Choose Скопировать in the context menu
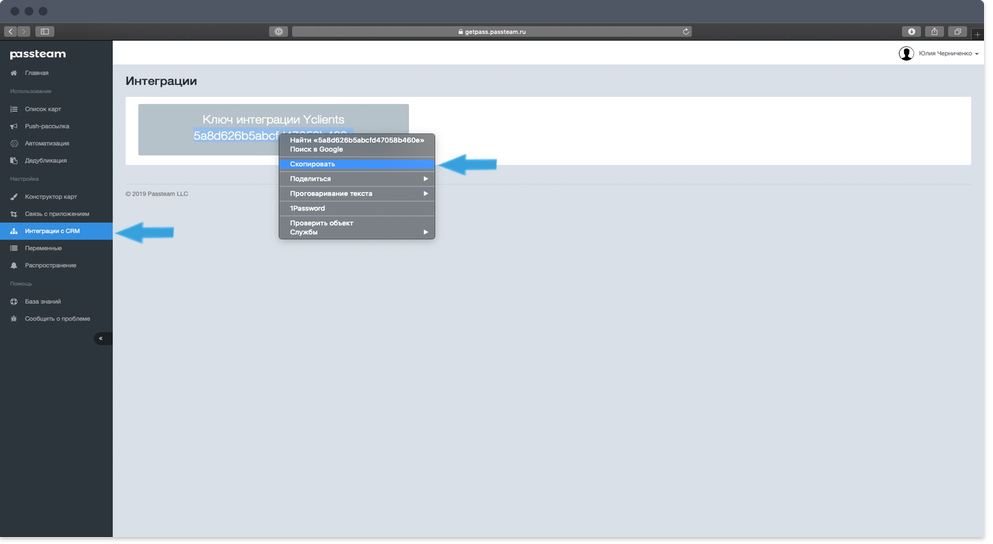 coord(357,164)
